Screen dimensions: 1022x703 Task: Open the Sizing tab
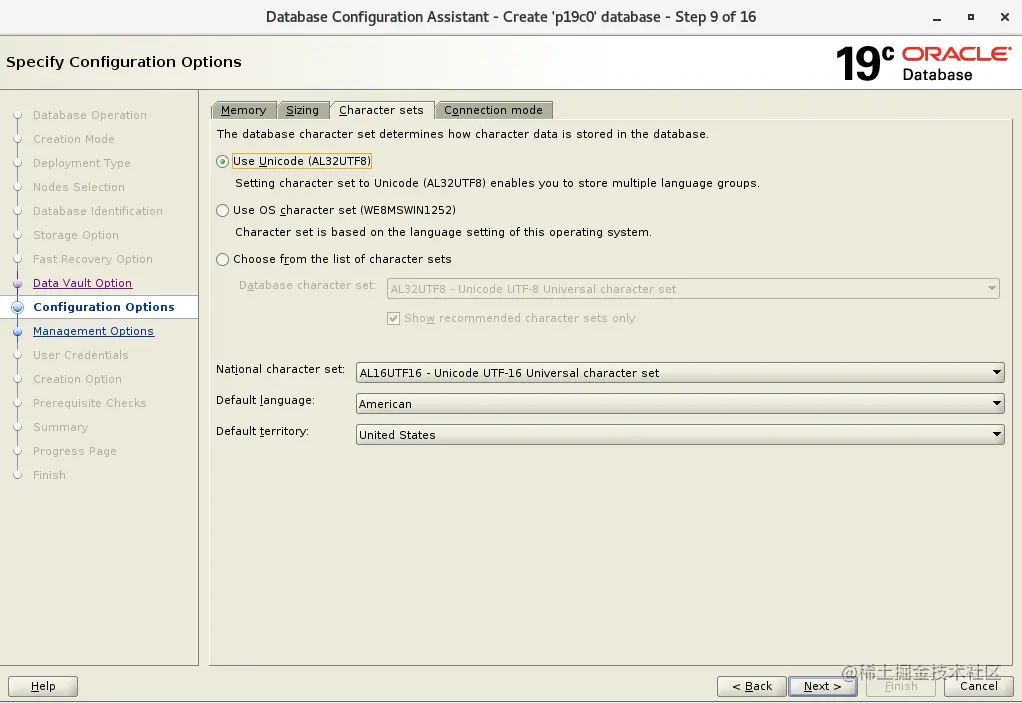point(302,110)
